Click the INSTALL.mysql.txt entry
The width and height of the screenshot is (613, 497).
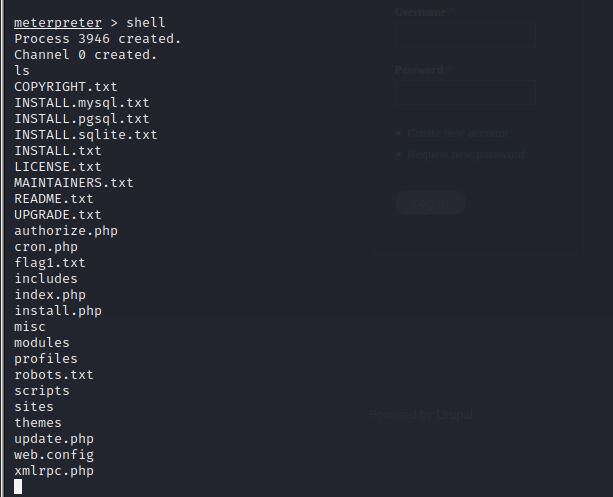(x=81, y=103)
